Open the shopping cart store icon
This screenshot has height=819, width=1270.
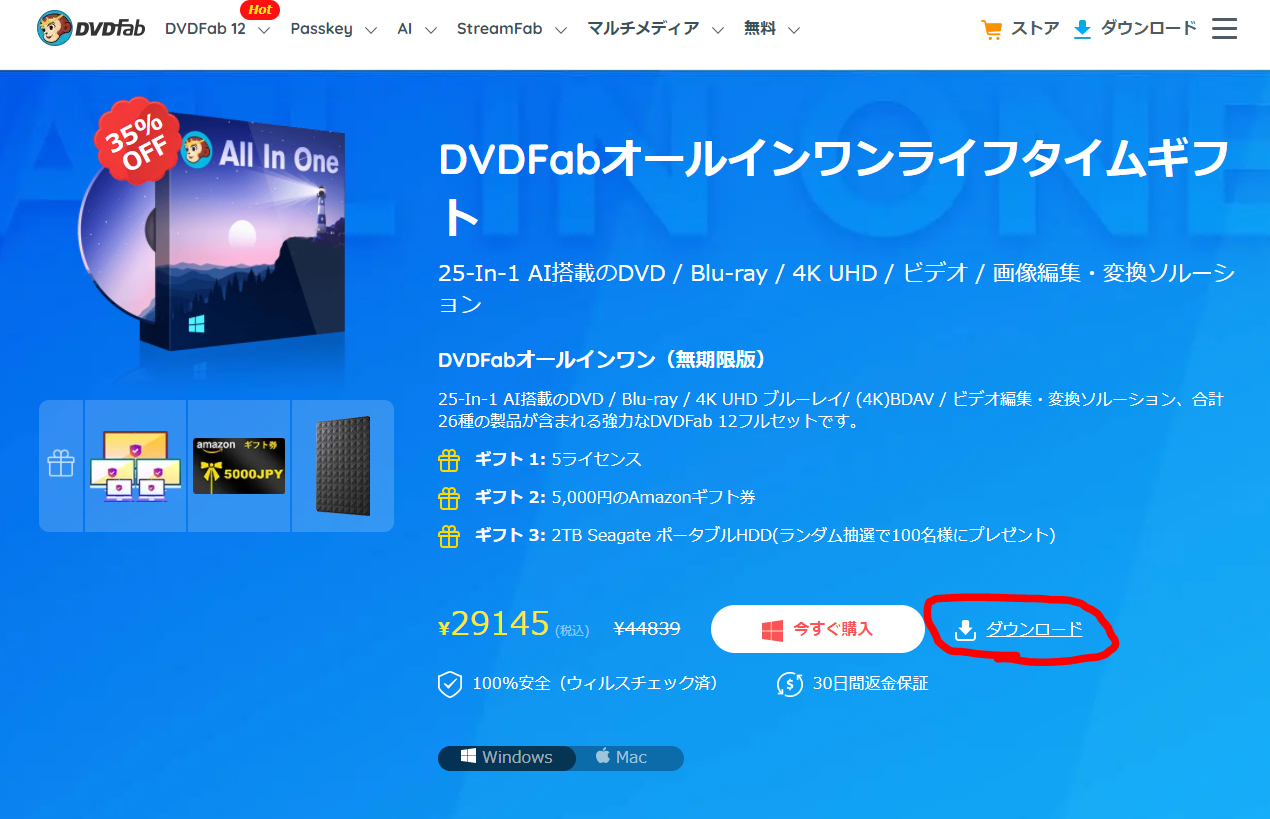coord(991,30)
